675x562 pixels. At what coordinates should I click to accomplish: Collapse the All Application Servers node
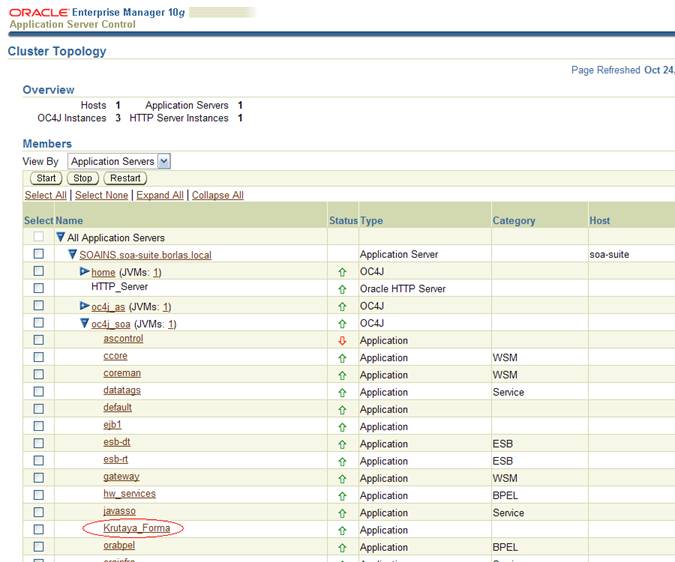(x=60, y=237)
